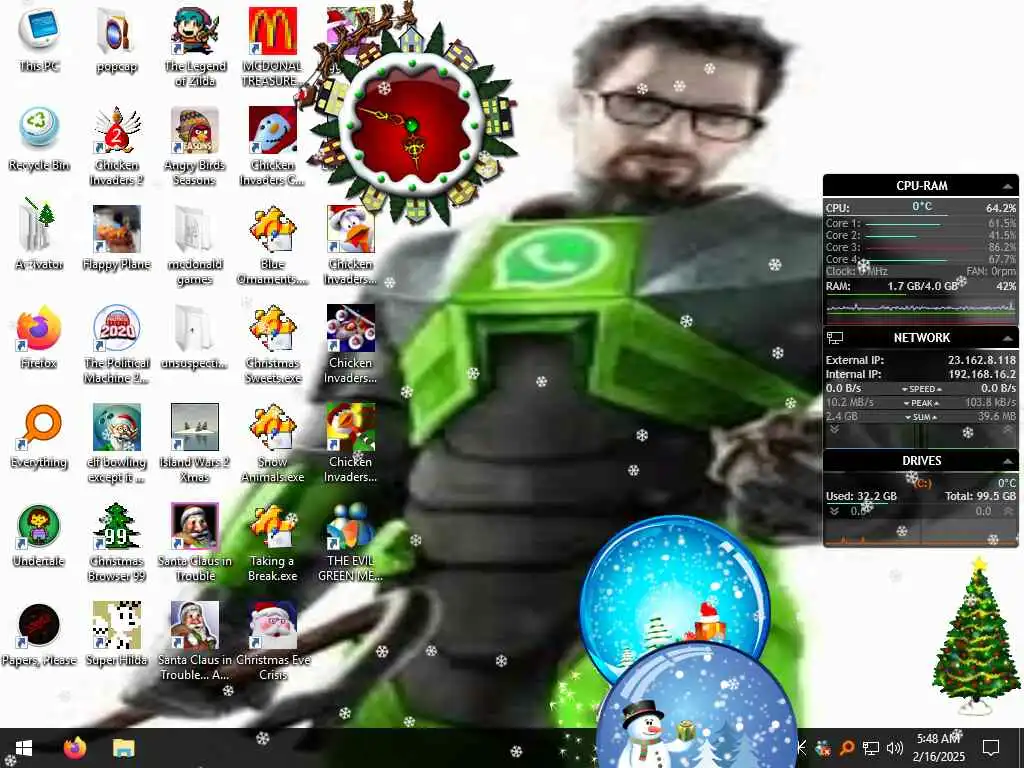This screenshot has height=768, width=1024.
Task: Launch the Undertale shortcut
Action: tap(39, 534)
